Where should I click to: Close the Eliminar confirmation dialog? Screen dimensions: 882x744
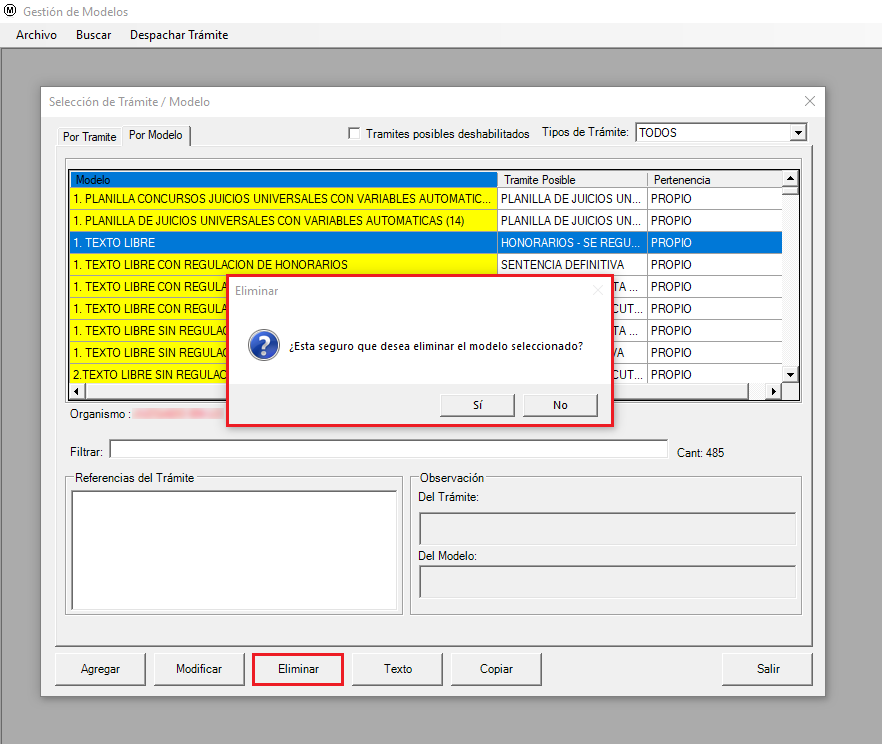(x=597, y=290)
